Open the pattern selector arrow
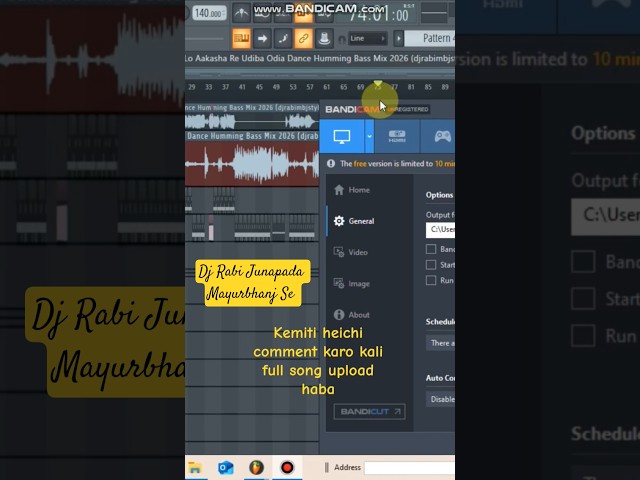640x480 pixels. (x=398, y=38)
